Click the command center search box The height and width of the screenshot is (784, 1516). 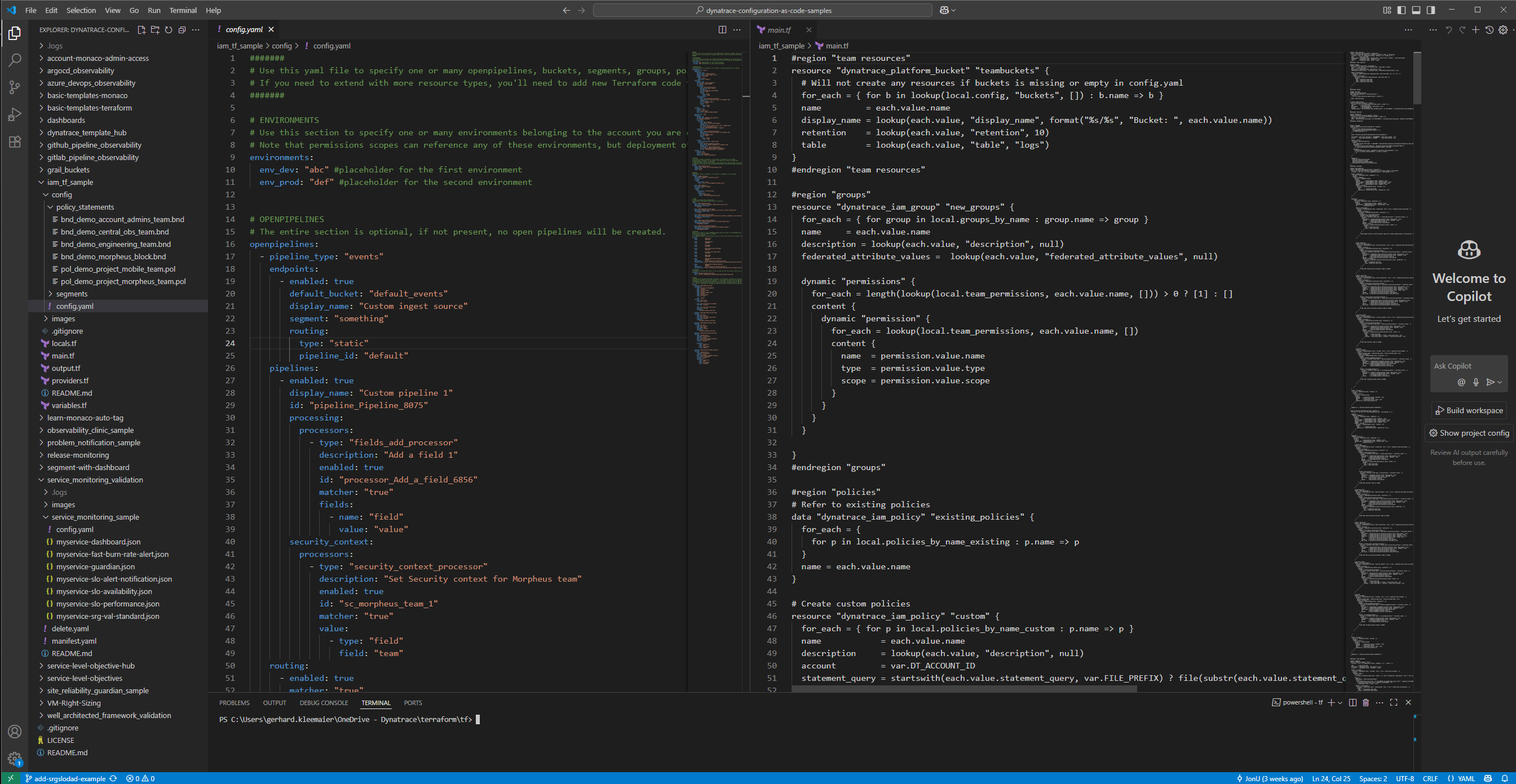[x=762, y=11]
